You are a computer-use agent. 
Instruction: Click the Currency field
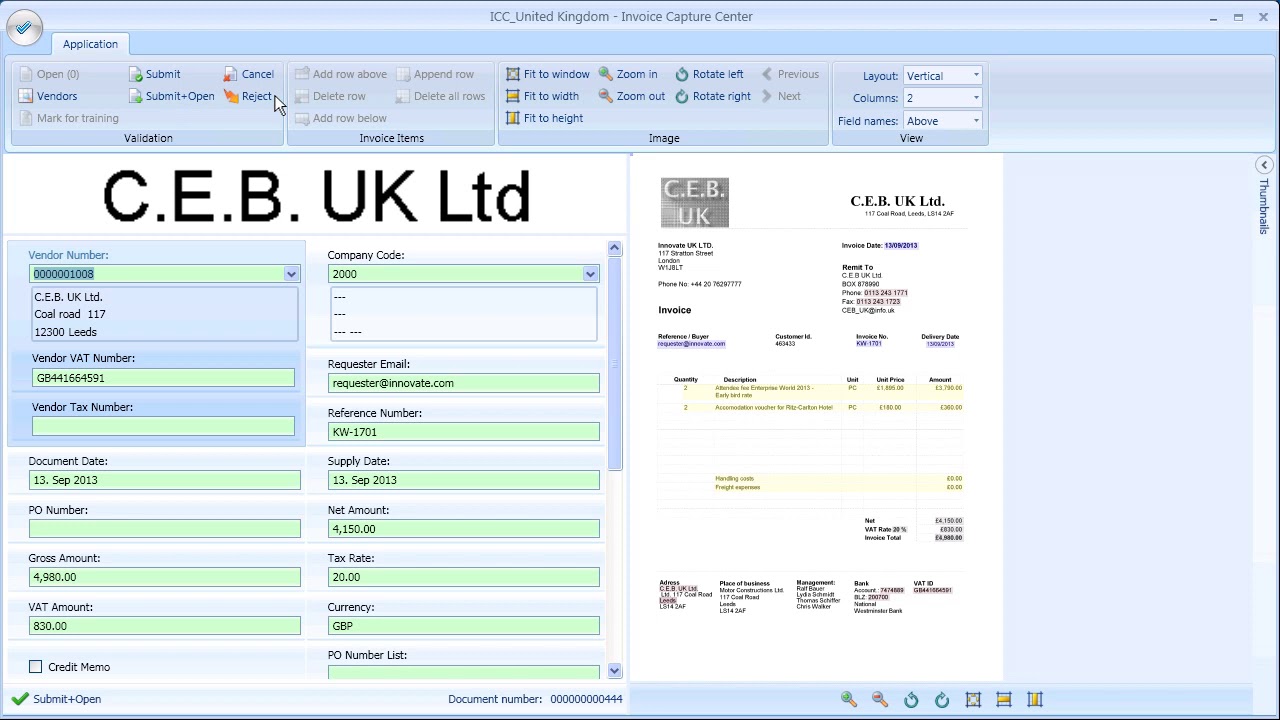[x=464, y=626]
